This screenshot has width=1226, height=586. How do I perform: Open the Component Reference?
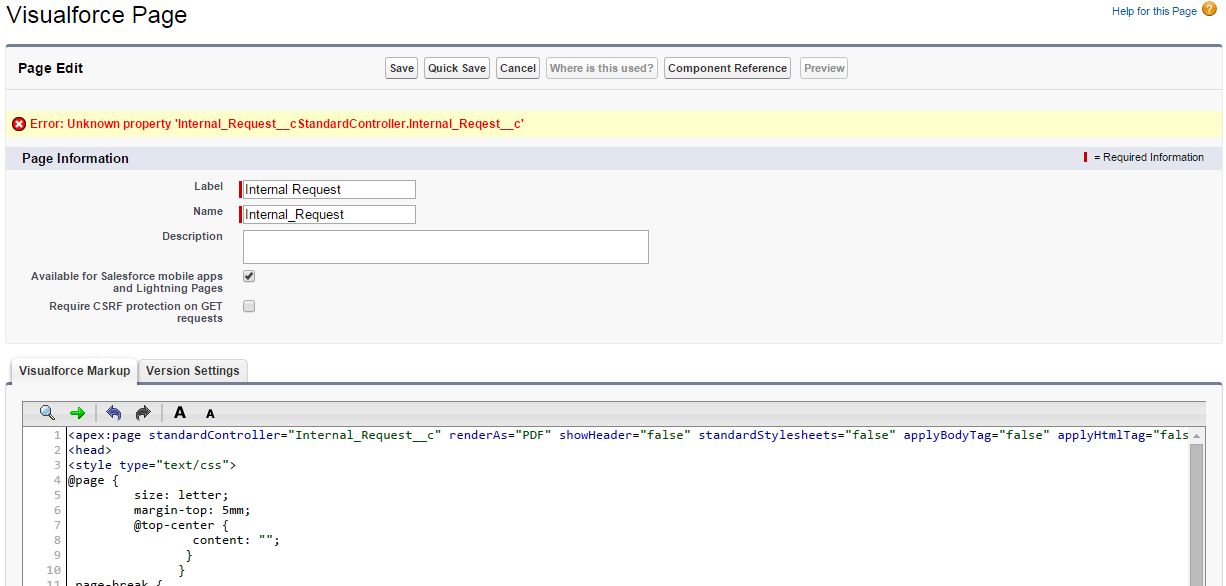[x=727, y=68]
